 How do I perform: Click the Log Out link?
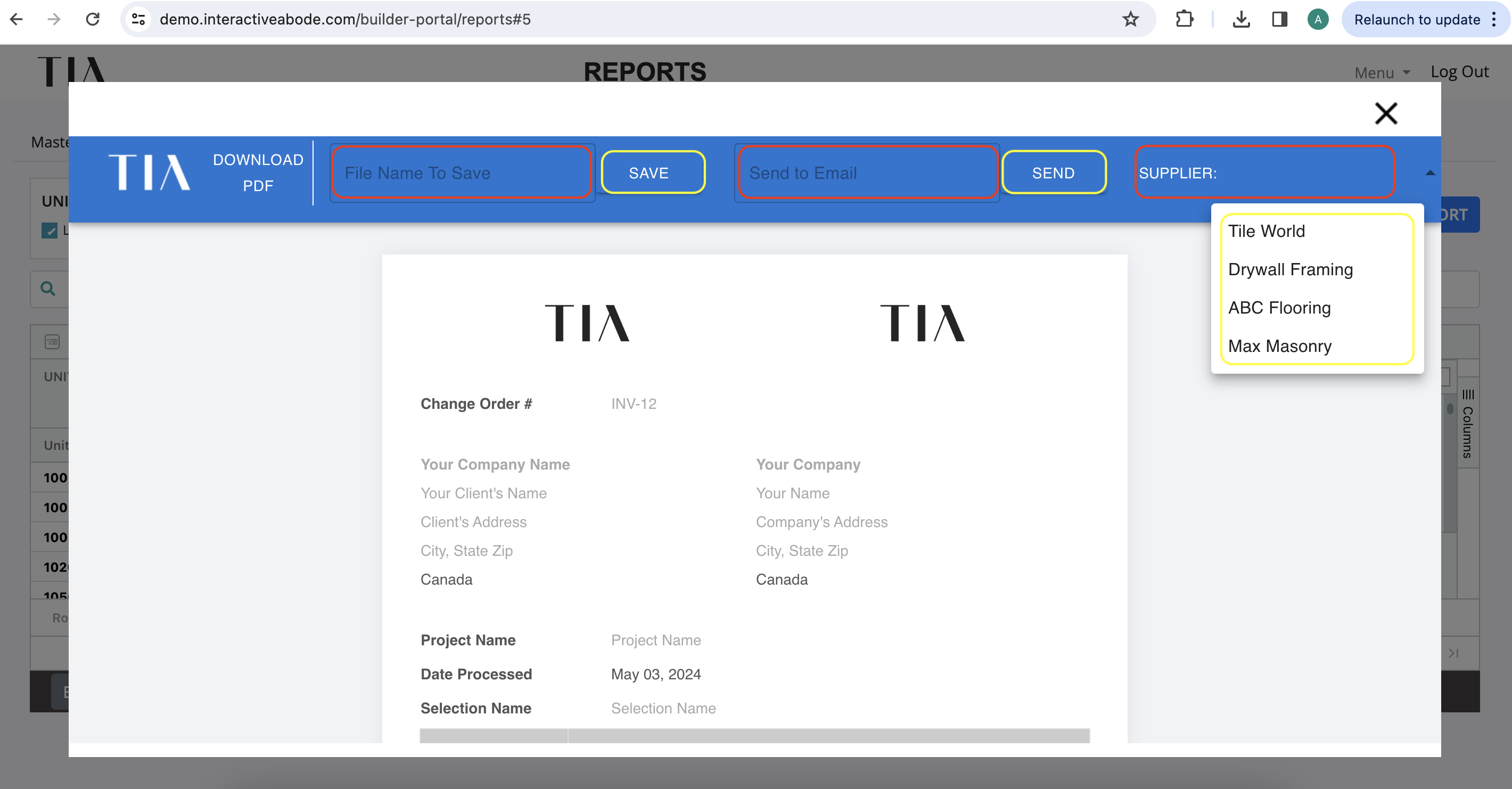tap(1459, 72)
